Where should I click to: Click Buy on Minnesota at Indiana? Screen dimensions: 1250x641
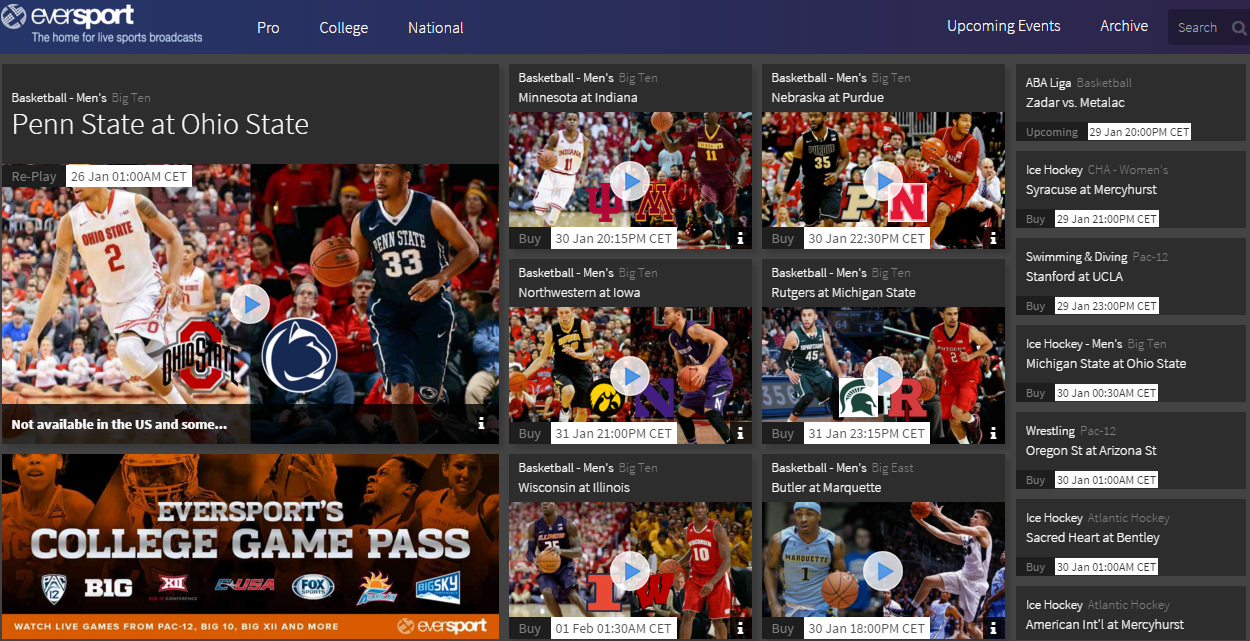(x=530, y=239)
